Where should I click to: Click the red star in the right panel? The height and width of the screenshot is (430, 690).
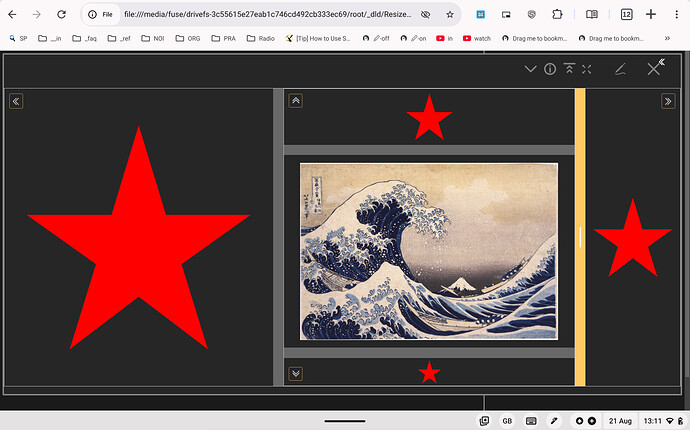coord(633,237)
